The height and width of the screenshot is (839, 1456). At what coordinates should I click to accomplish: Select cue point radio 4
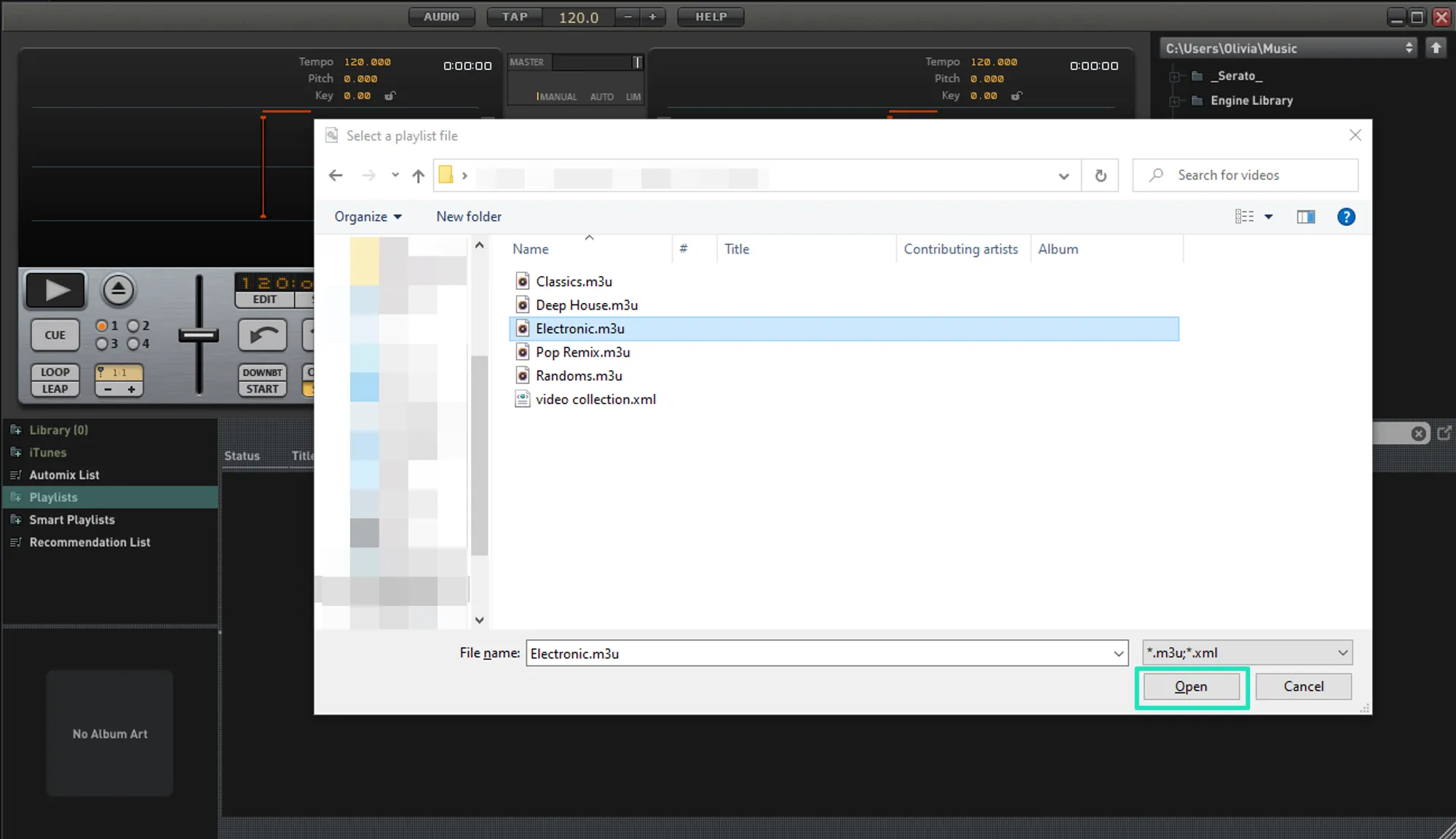click(x=133, y=344)
